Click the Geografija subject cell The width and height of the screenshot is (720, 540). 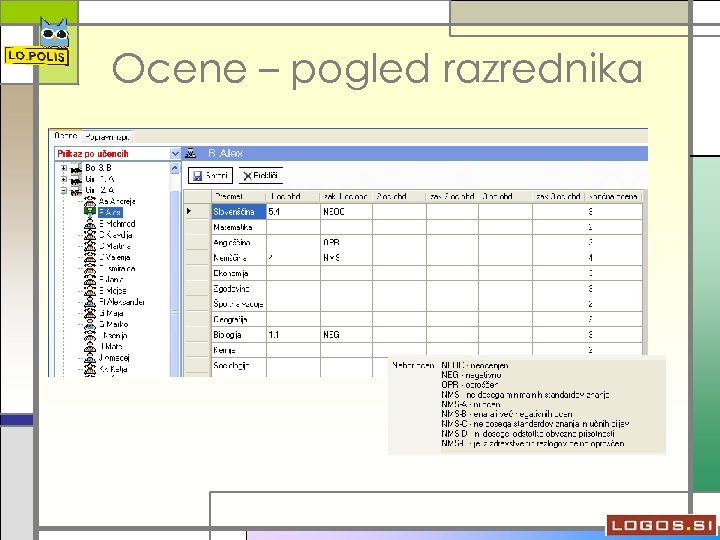click(x=239, y=320)
